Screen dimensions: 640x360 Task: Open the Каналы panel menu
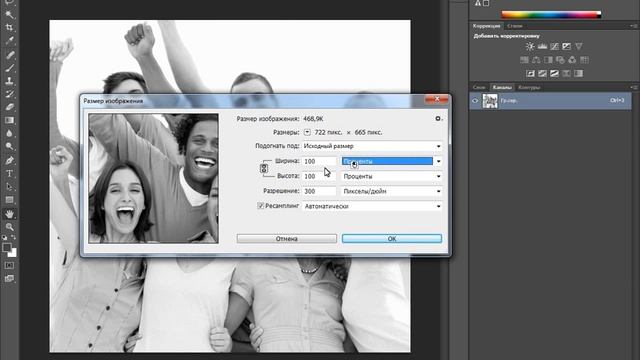click(x=633, y=87)
